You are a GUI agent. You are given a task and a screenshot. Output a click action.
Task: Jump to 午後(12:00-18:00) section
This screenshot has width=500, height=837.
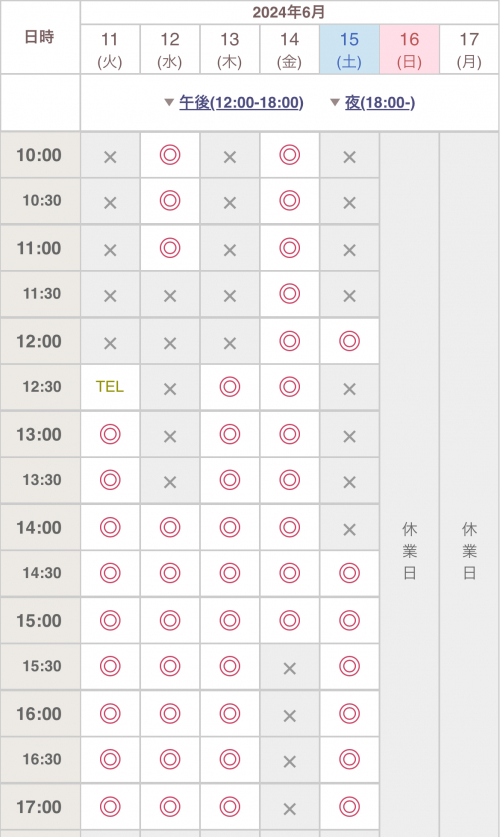[x=241, y=102]
